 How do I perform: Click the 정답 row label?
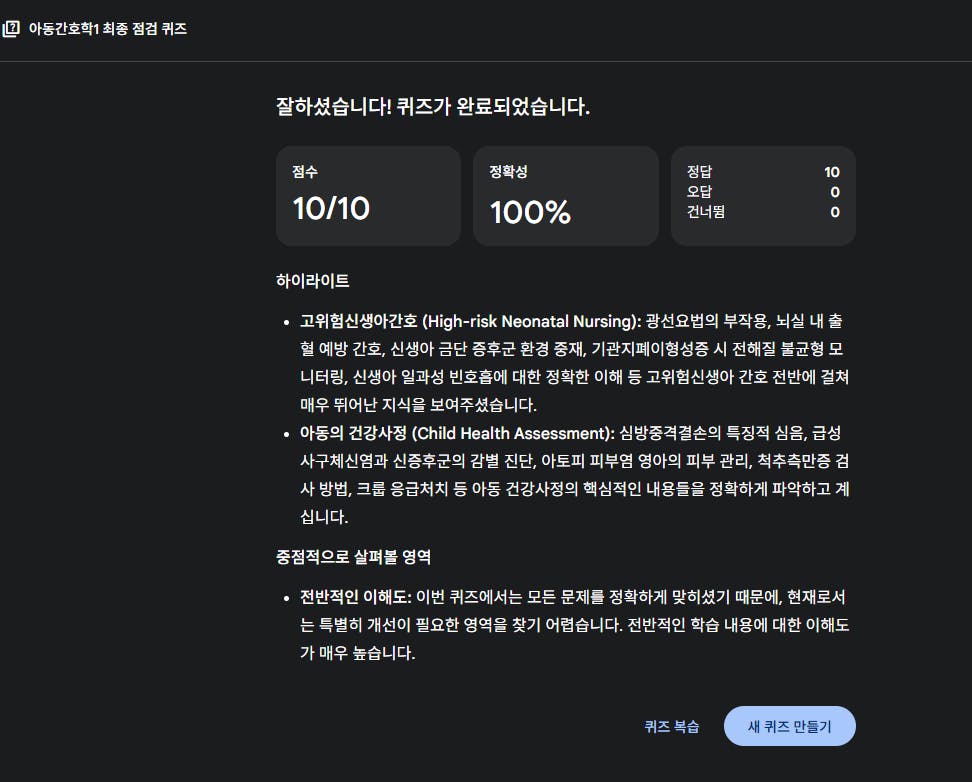(699, 172)
